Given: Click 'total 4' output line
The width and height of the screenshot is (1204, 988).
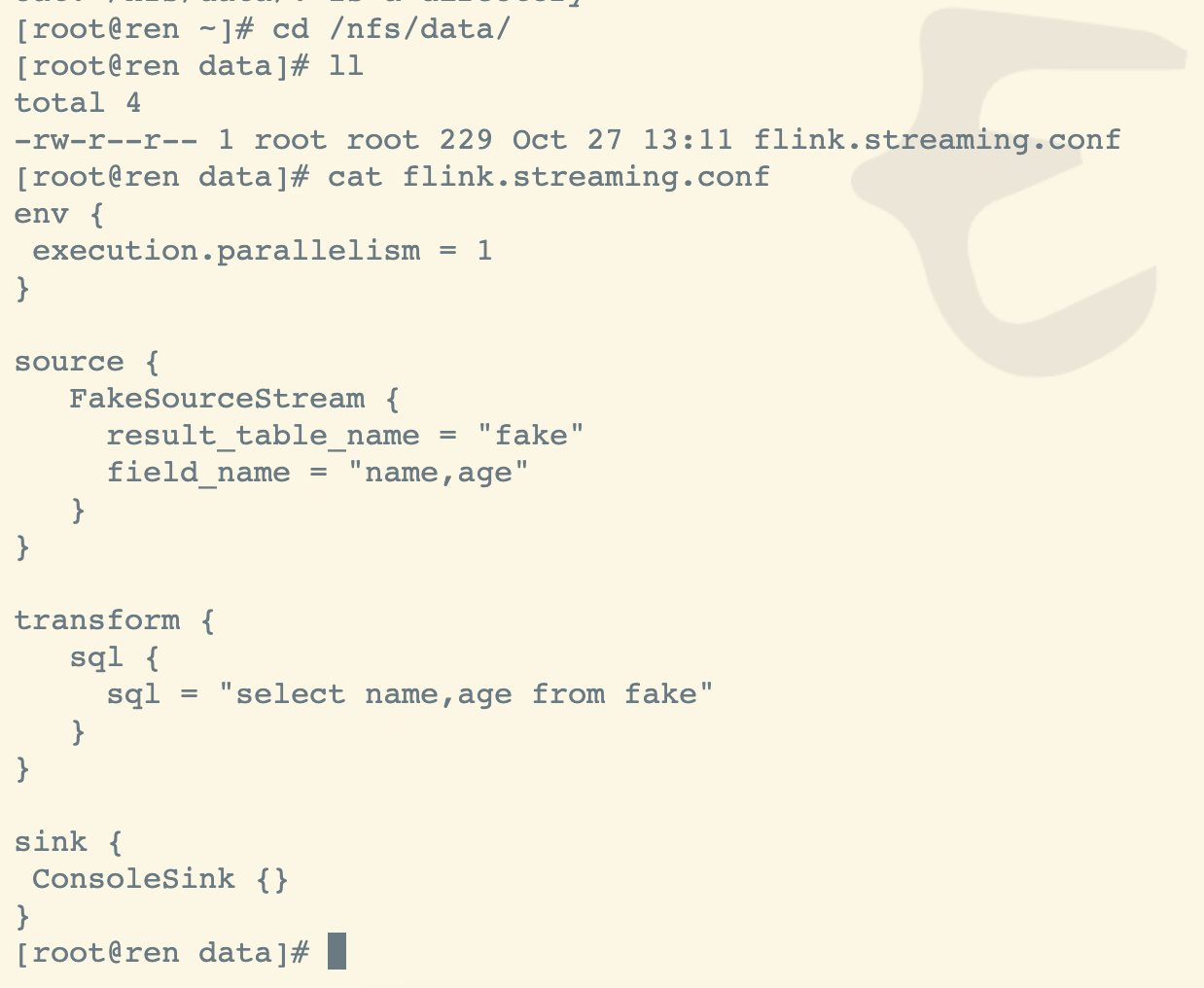Looking at the screenshot, I should click(78, 103).
